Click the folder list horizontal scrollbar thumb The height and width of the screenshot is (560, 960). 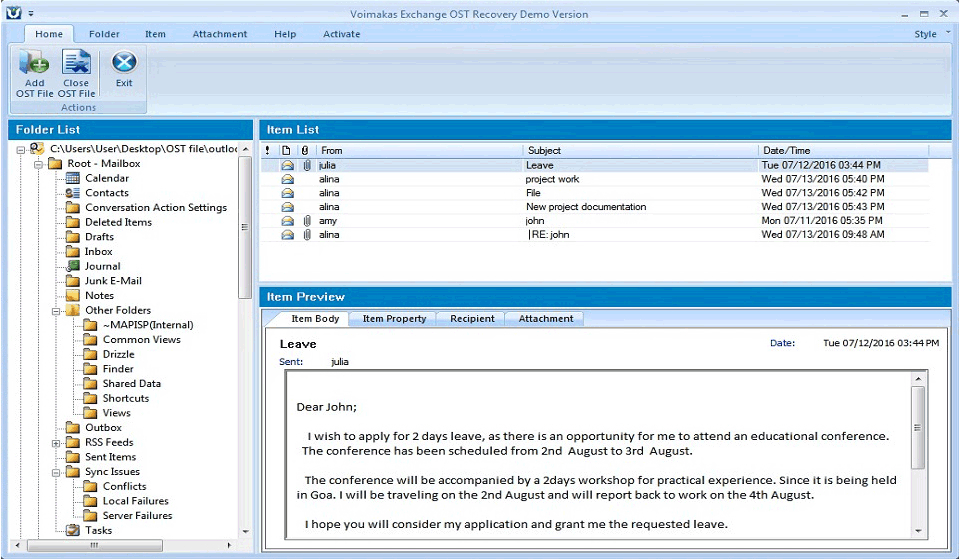[94, 545]
